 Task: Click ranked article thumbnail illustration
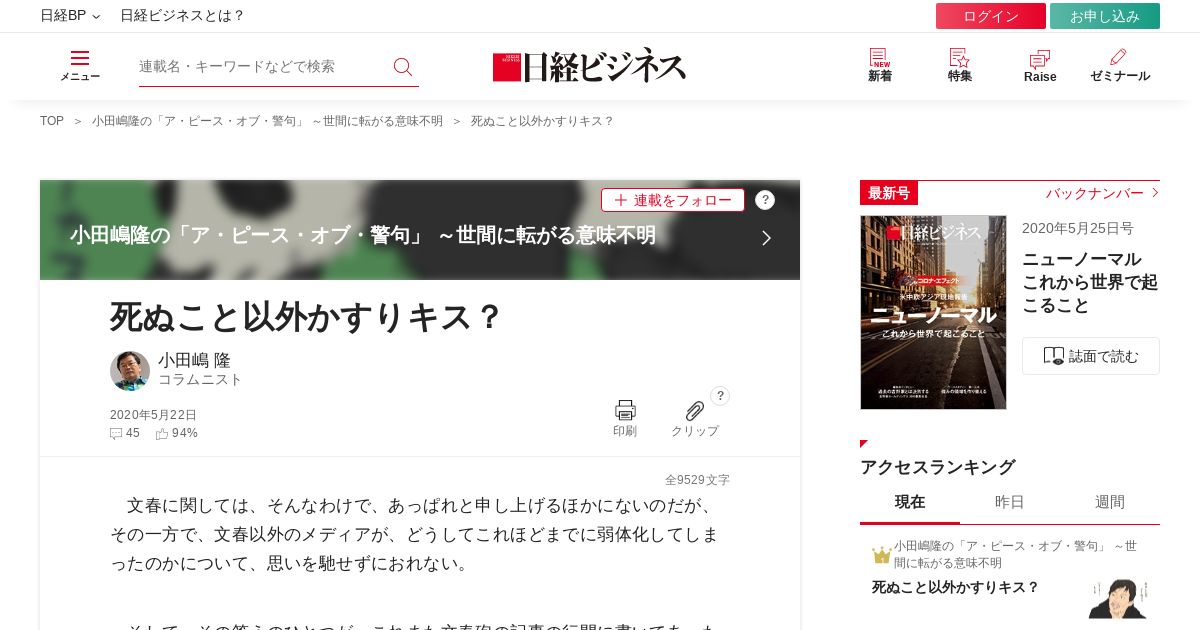click(x=1117, y=598)
